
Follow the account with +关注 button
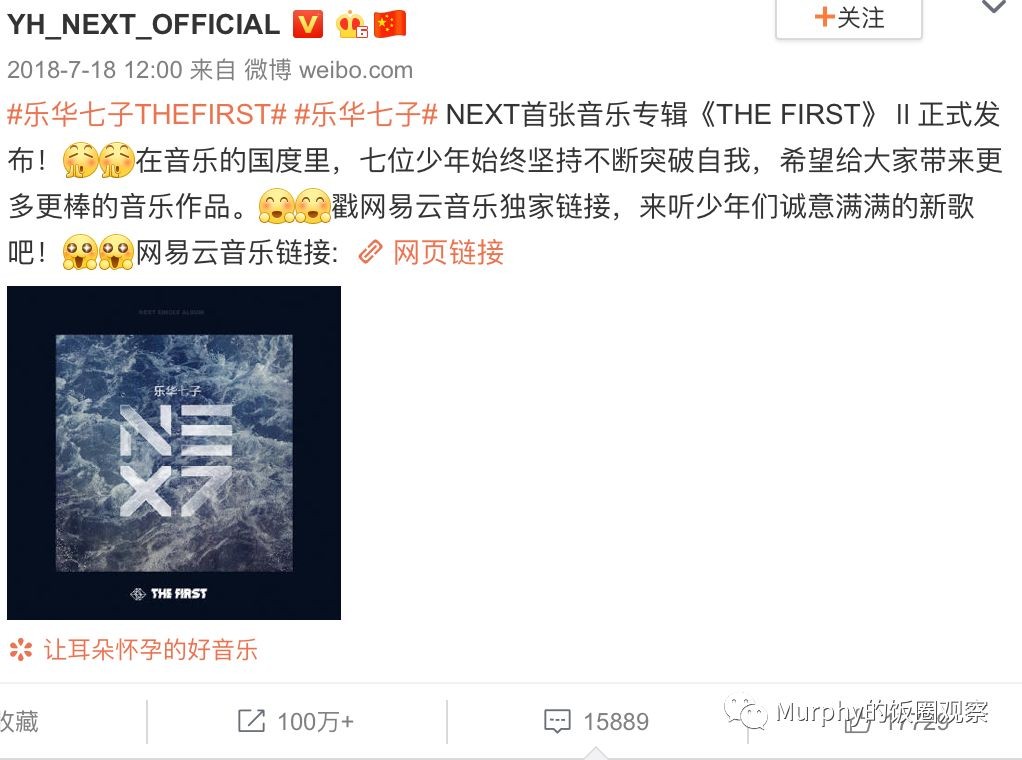pyautogui.click(x=849, y=18)
